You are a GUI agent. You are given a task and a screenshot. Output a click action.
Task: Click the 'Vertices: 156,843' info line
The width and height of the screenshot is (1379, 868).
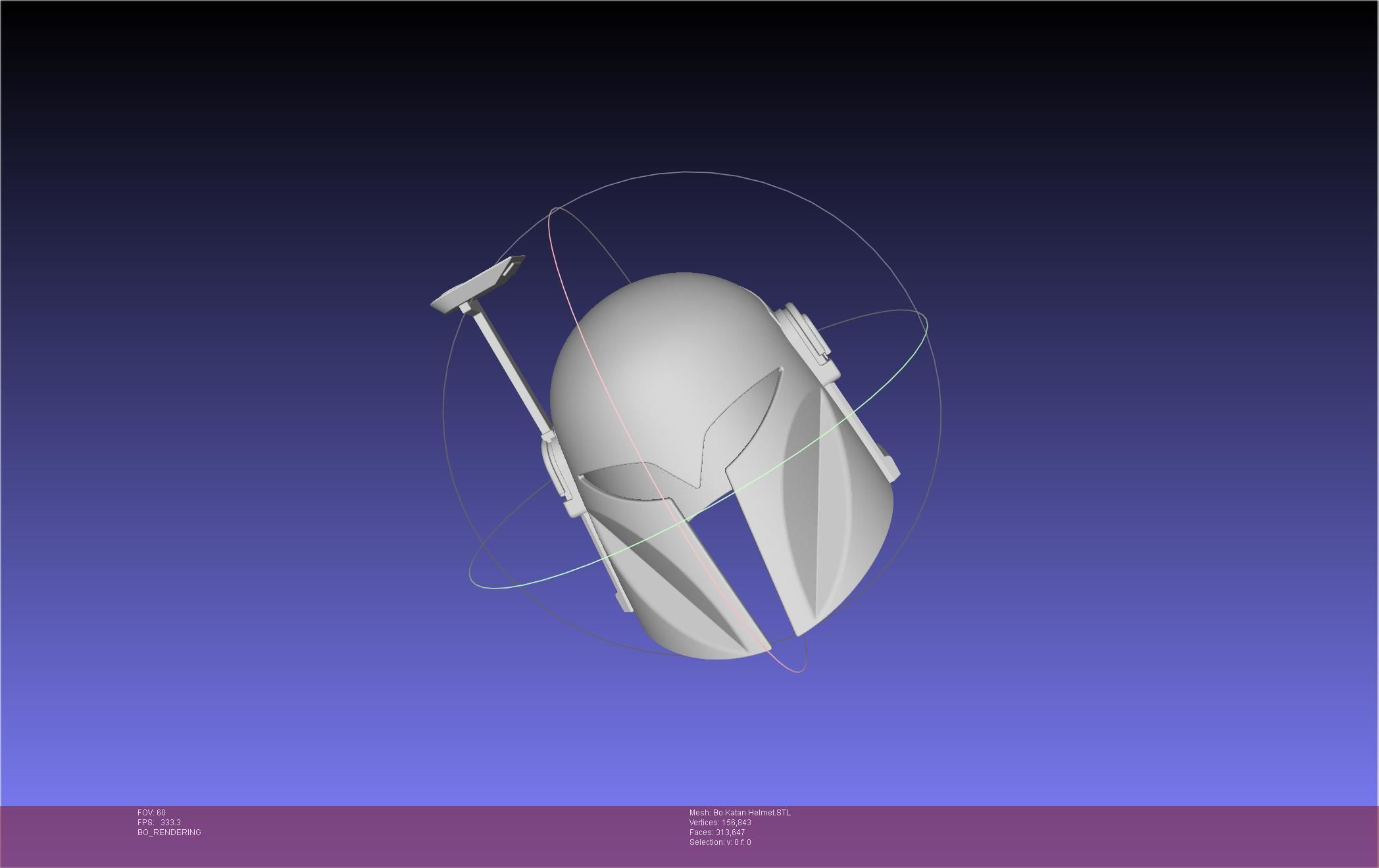click(x=720, y=823)
